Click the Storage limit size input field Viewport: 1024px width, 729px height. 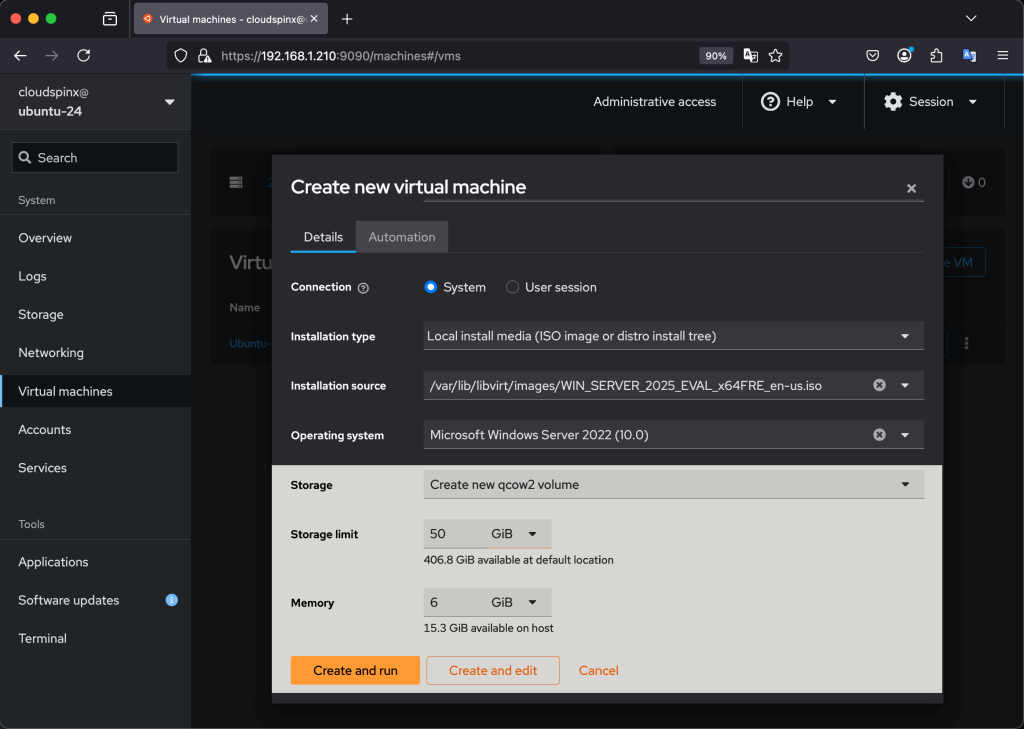454,534
